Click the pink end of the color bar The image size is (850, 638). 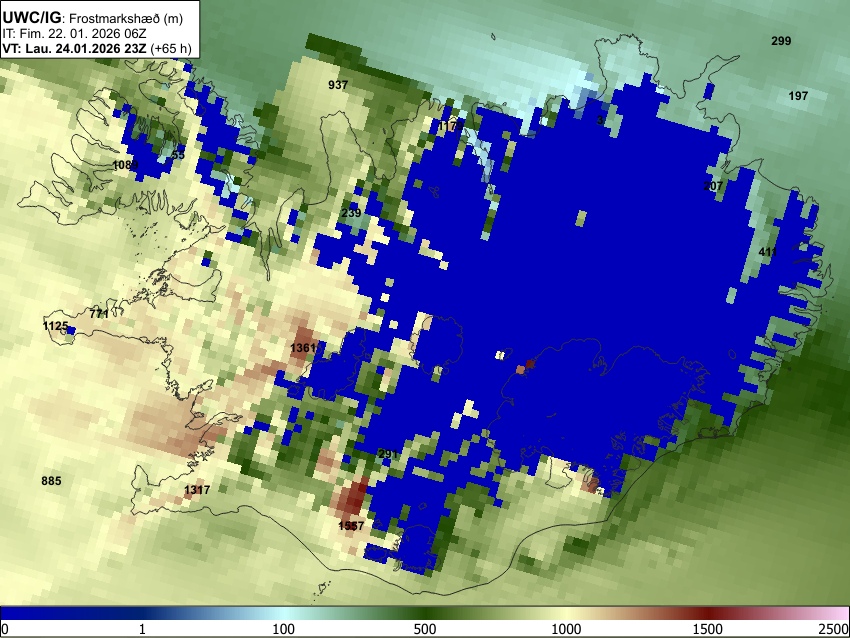pos(832,614)
